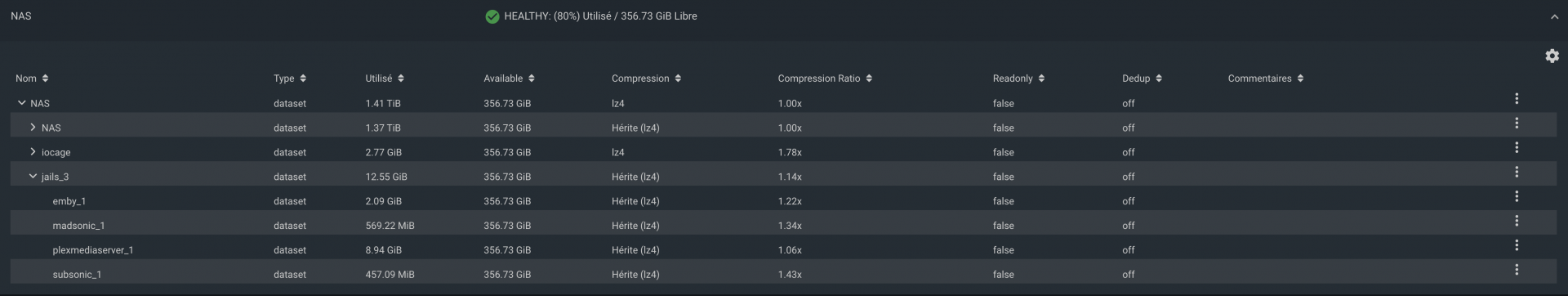Screen dimensions: 1568x296
Task: Collapse the NAS pool panel chevron
Action: coord(1553,16)
